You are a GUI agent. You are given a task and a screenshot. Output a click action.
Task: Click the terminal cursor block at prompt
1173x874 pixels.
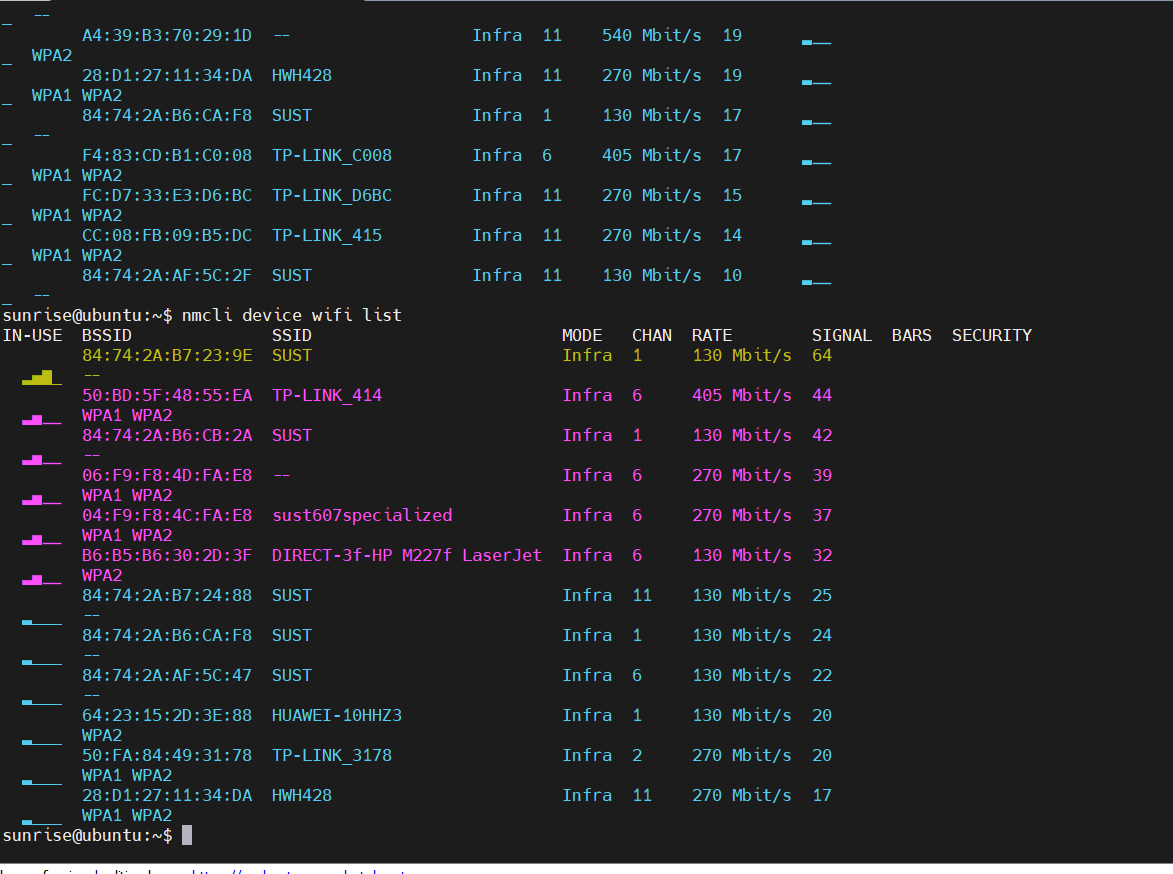pos(187,835)
